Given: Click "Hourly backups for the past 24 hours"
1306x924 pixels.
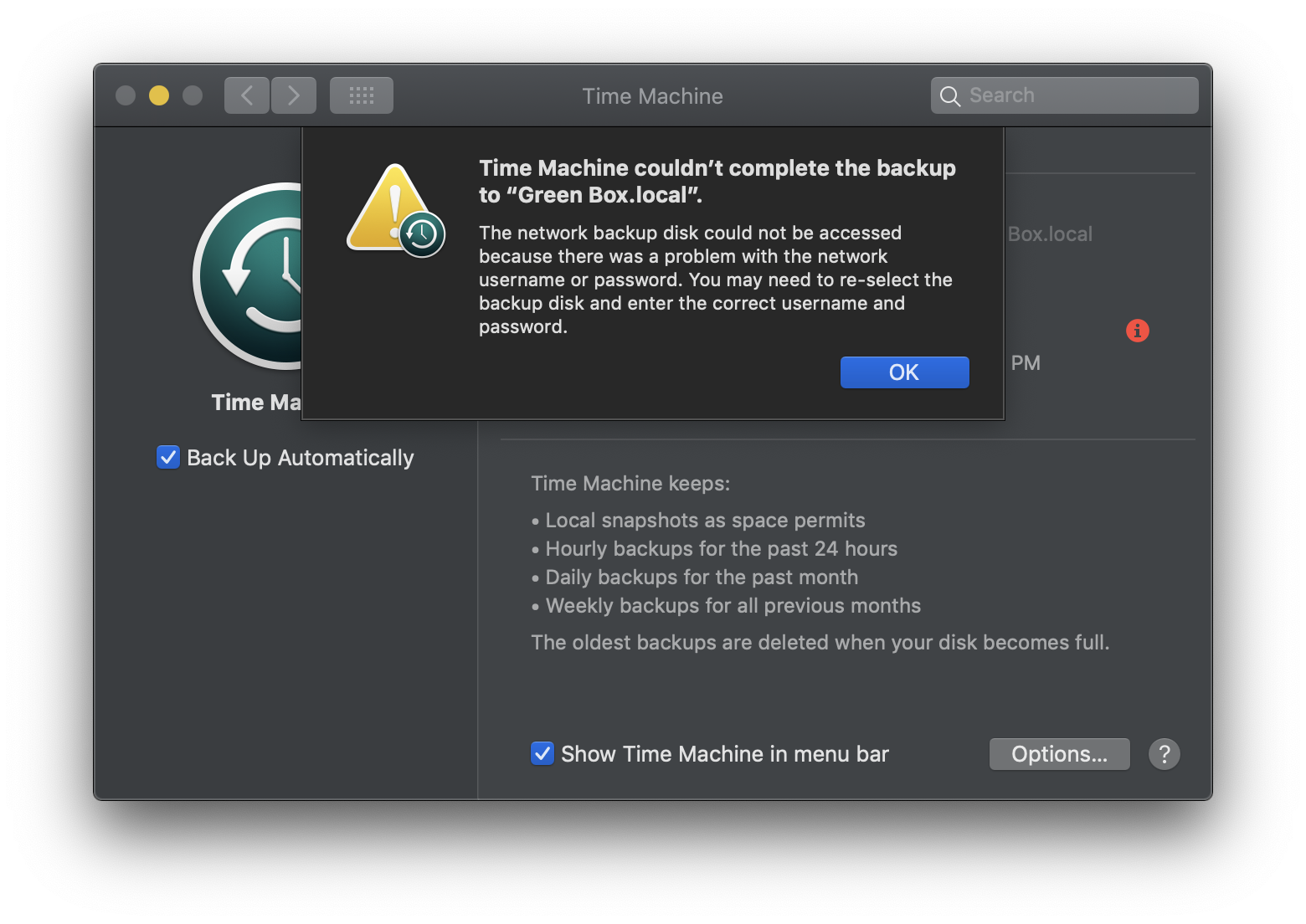Looking at the screenshot, I should tap(722, 549).
